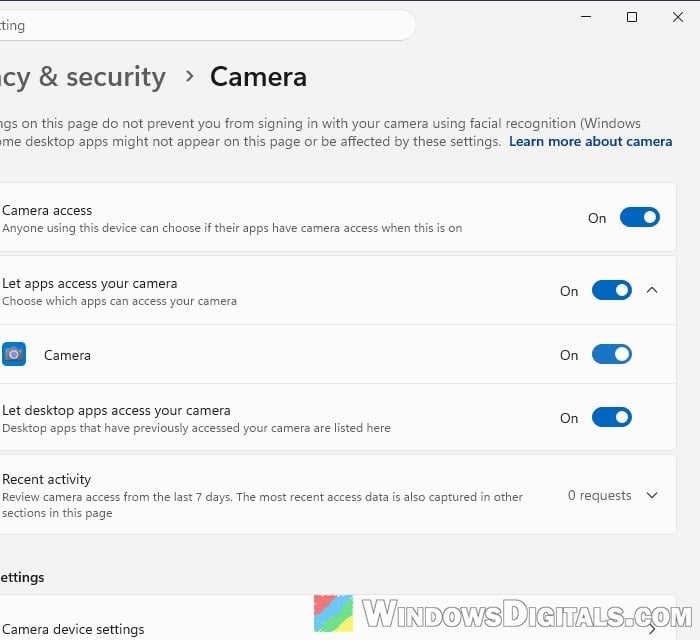Toggle Let apps access your camera switch
700x640 pixels.
pos(612,291)
